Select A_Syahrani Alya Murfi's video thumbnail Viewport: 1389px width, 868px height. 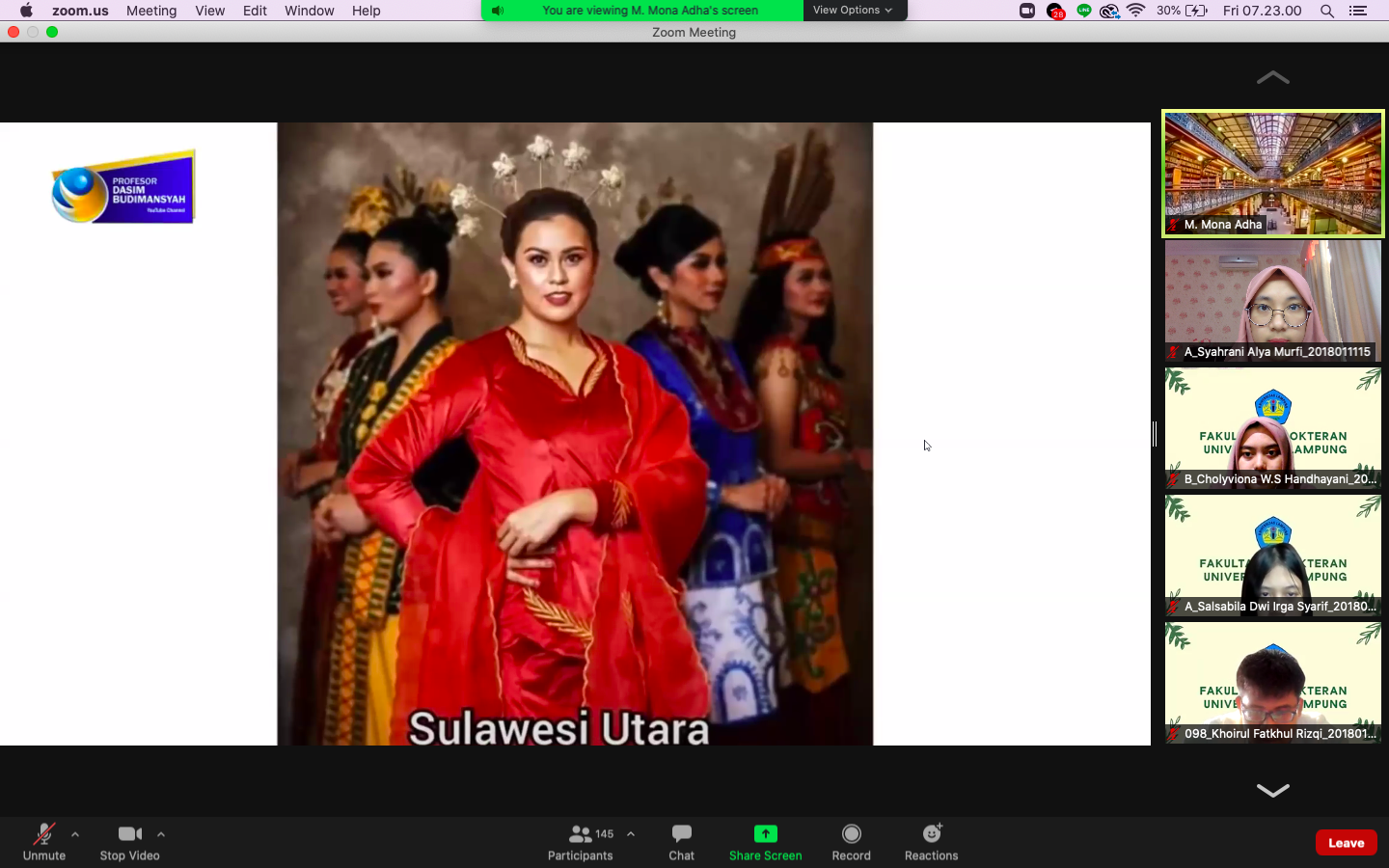pos(1273,301)
